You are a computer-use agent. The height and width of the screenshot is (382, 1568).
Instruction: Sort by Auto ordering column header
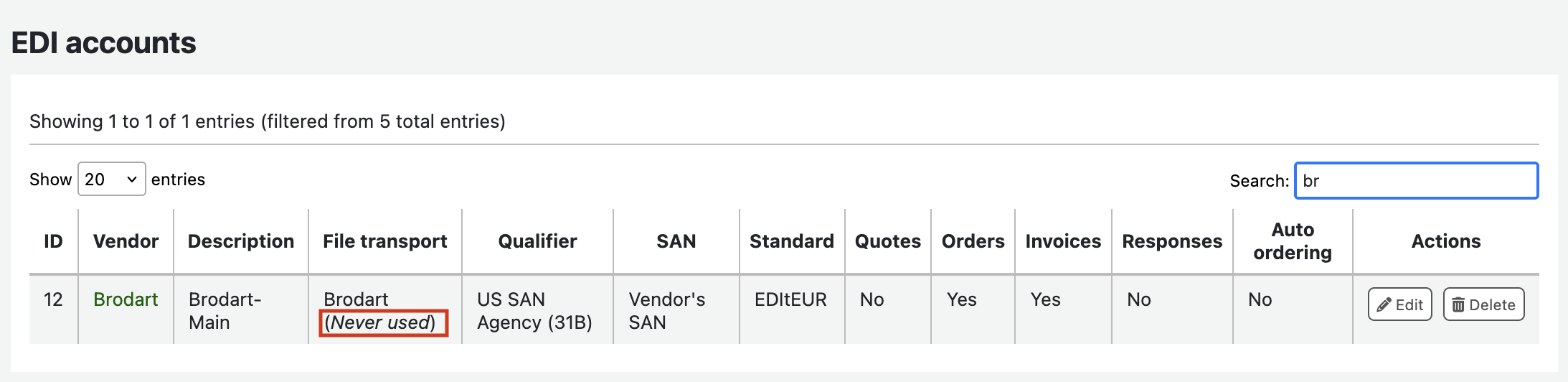1293,241
